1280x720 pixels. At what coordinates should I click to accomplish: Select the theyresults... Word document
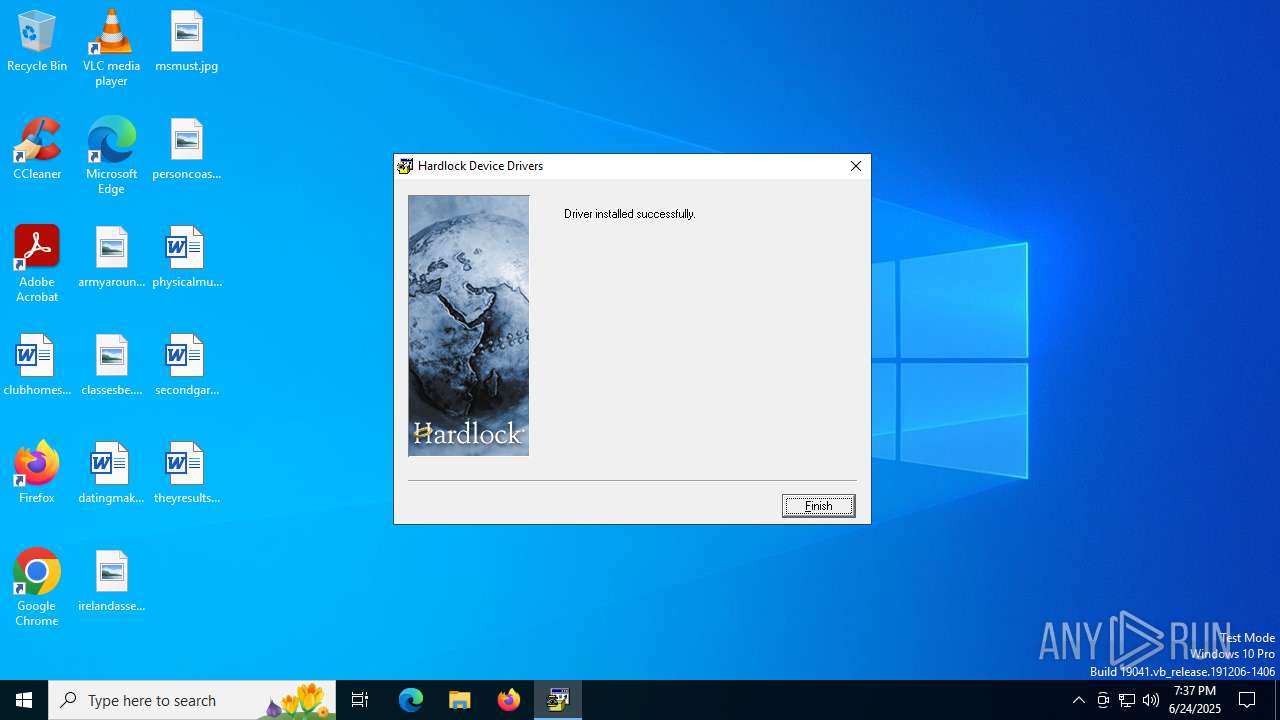point(187,474)
